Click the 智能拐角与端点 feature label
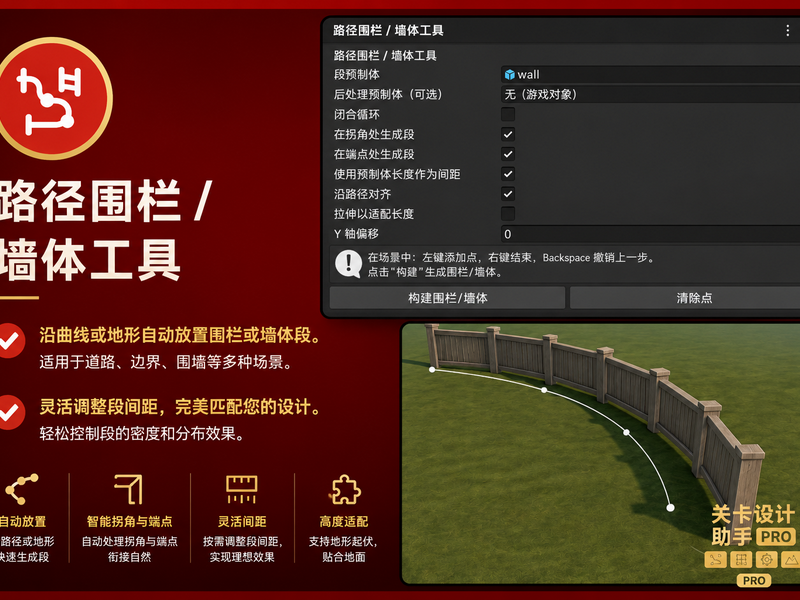The height and width of the screenshot is (600, 800). click(130, 521)
